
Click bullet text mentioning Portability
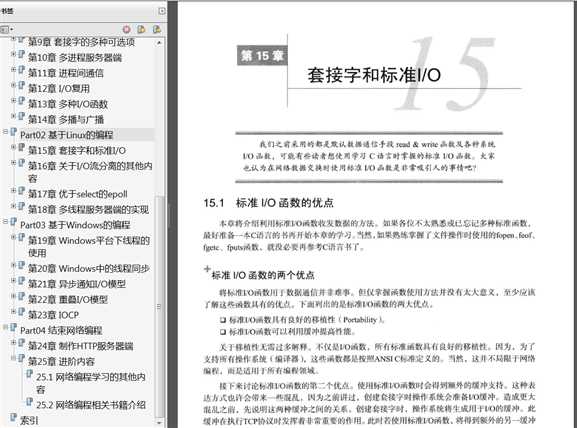pos(307,320)
